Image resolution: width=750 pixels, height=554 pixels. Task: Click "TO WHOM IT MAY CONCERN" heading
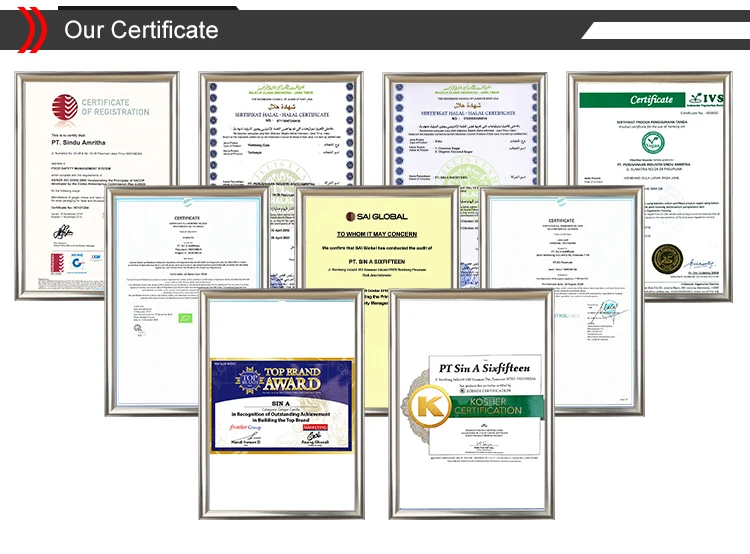click(x=377, y=234)
